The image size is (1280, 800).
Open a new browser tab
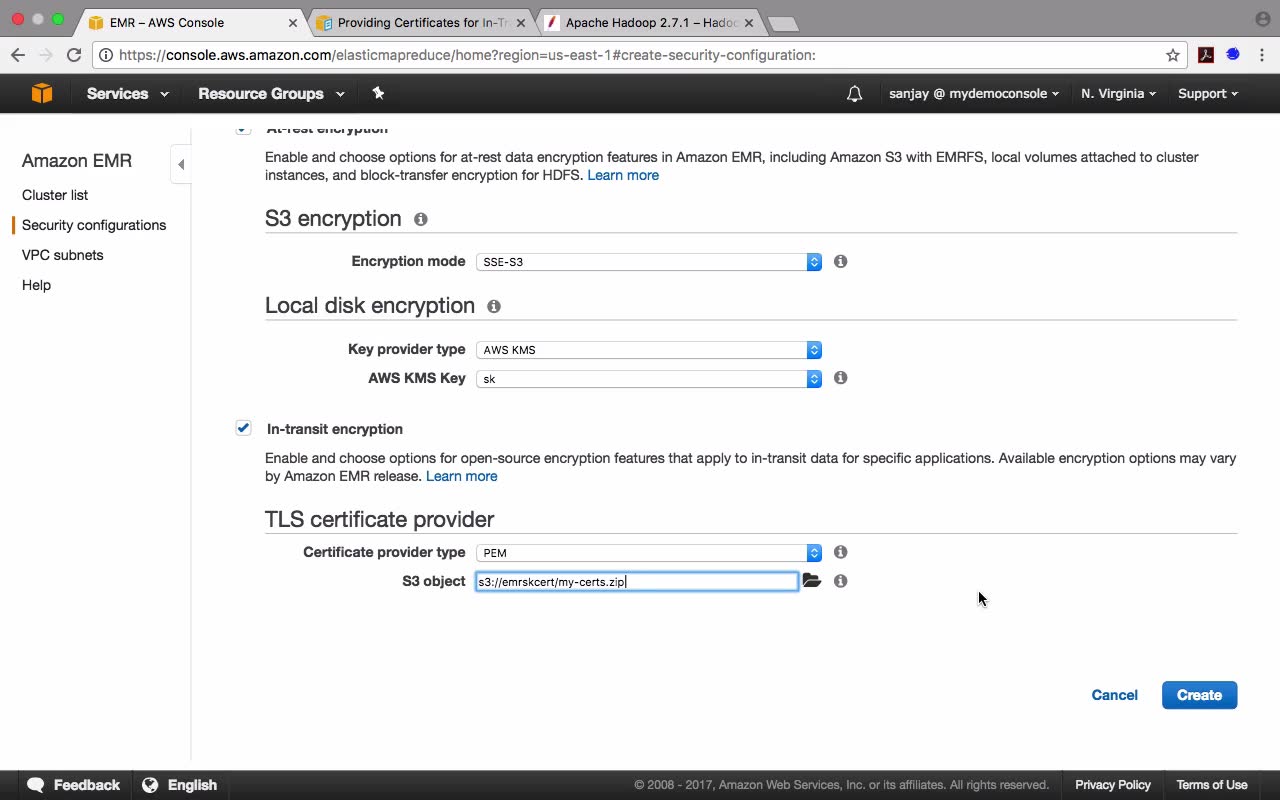pyautogui.click(x=783, y=24)
